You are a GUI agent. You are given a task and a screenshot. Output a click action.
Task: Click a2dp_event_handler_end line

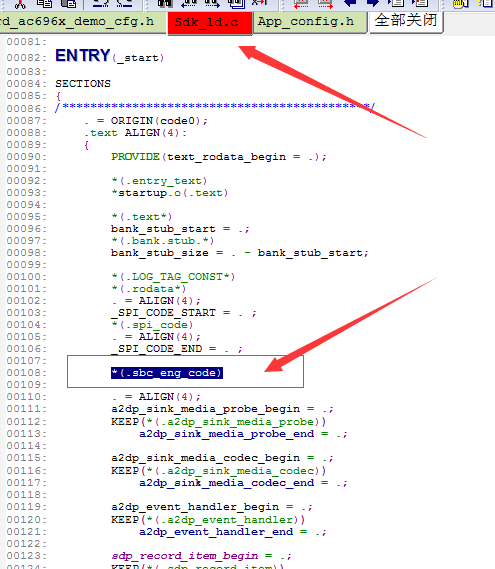click(233, 532)
